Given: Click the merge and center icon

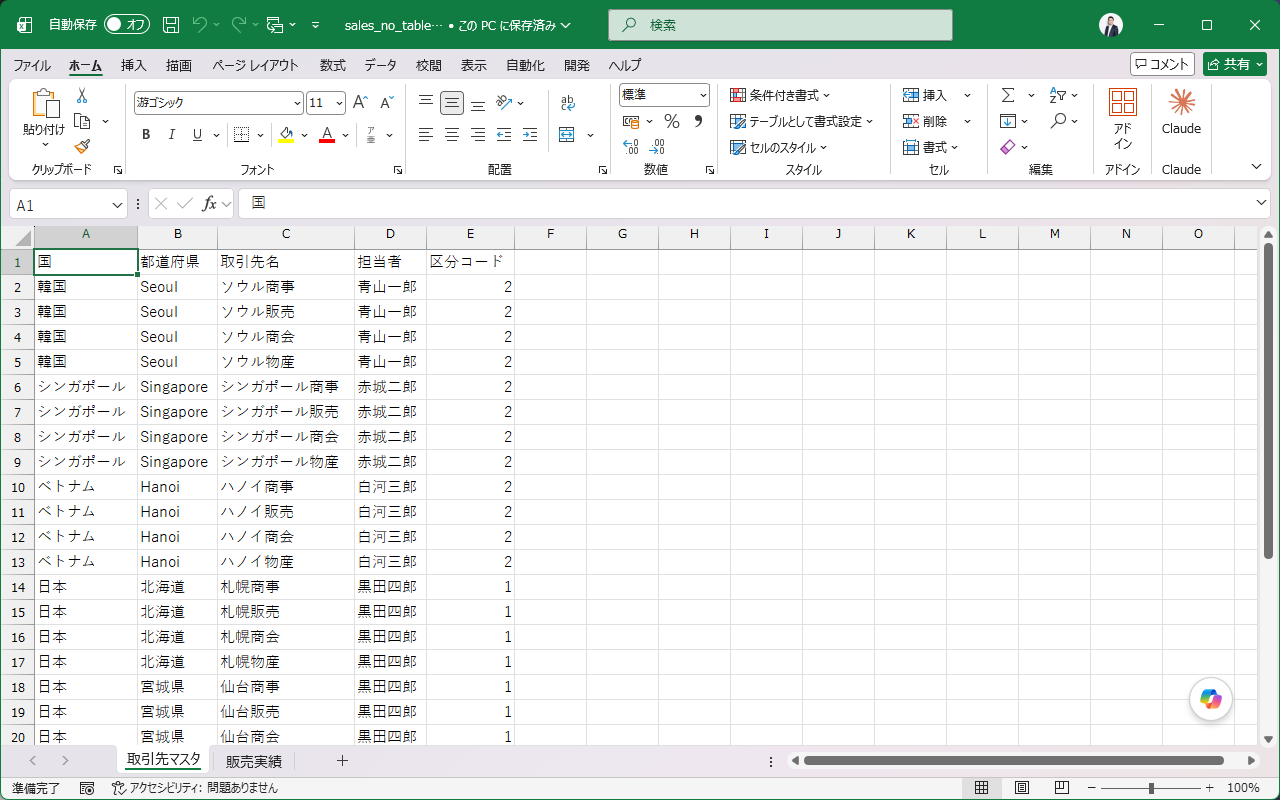Looking at the screenshot, I should (x=567, y=134).
